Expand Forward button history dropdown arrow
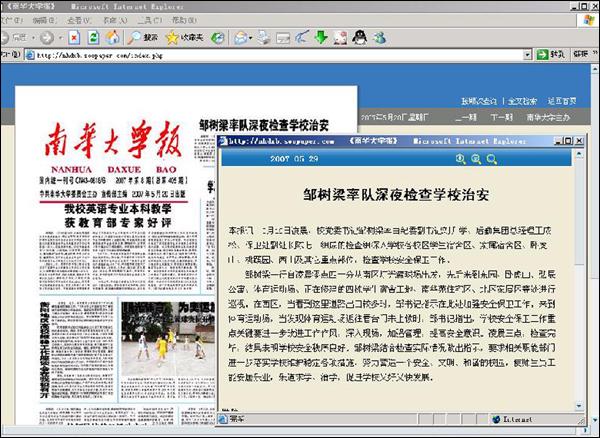 tap(60, 38)
